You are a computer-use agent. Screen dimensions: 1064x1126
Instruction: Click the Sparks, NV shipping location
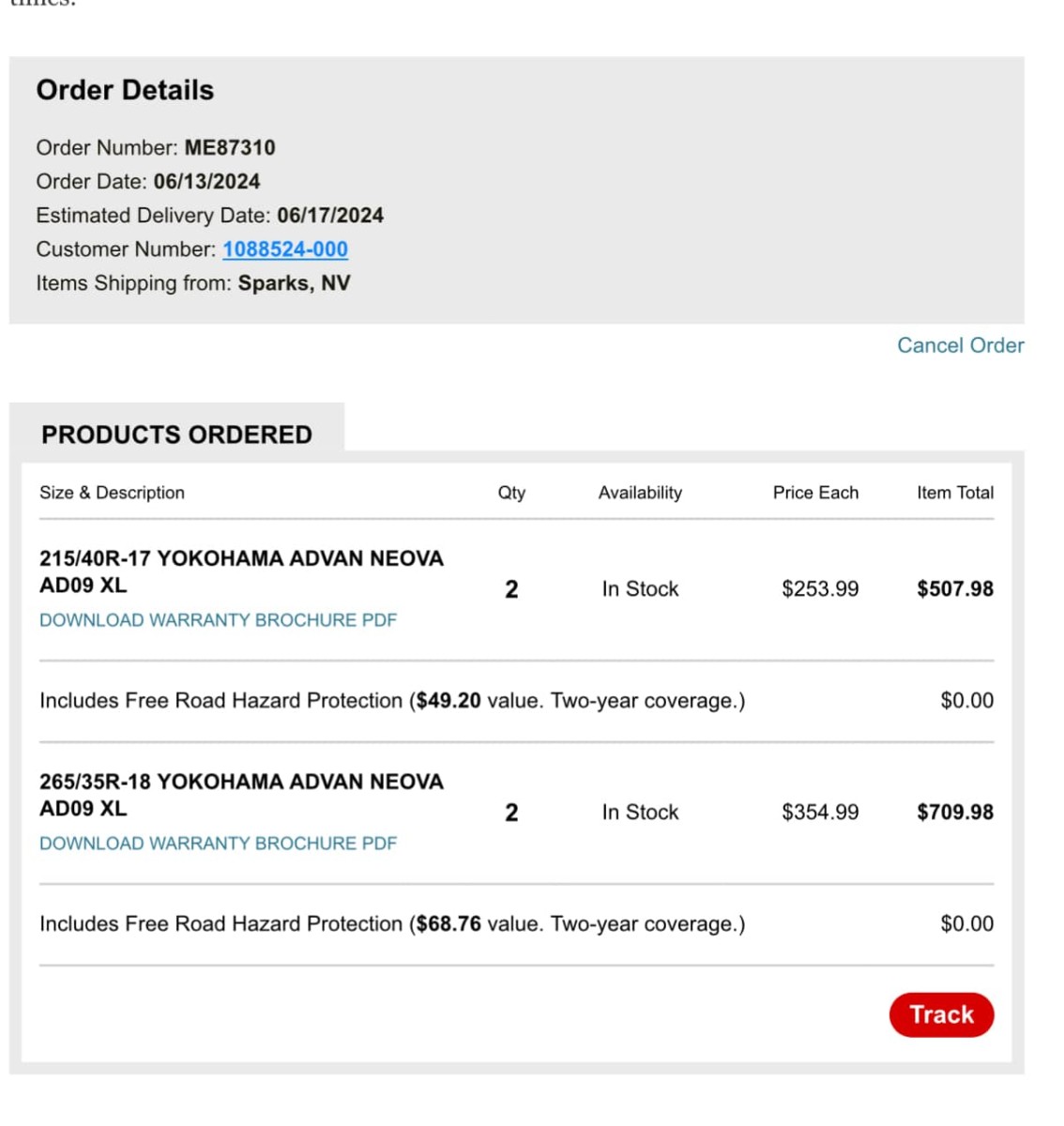pos(294,283)
